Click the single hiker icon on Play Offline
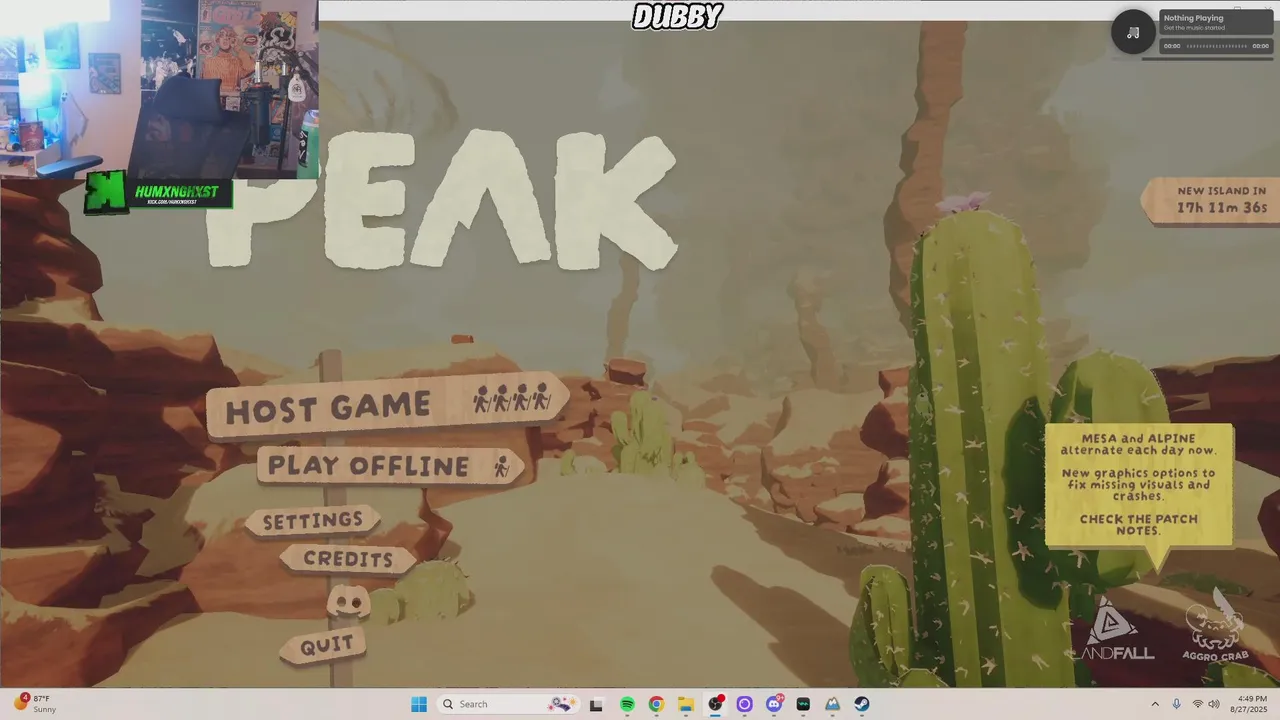This screenshot has height=720, width=1280. [502, 465]
